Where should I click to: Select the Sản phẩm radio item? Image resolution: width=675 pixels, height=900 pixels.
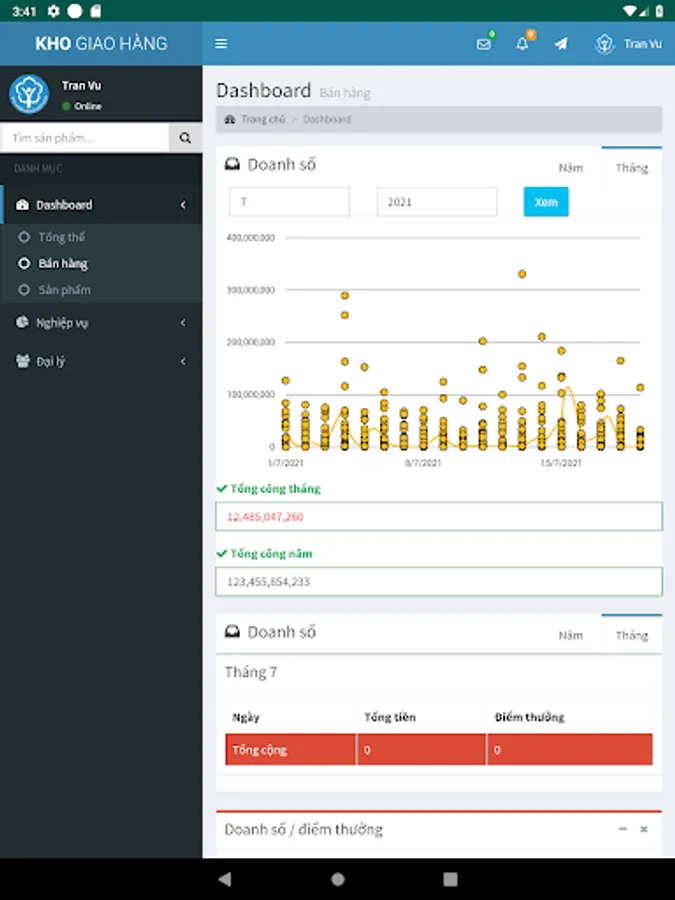pos(24,290)
